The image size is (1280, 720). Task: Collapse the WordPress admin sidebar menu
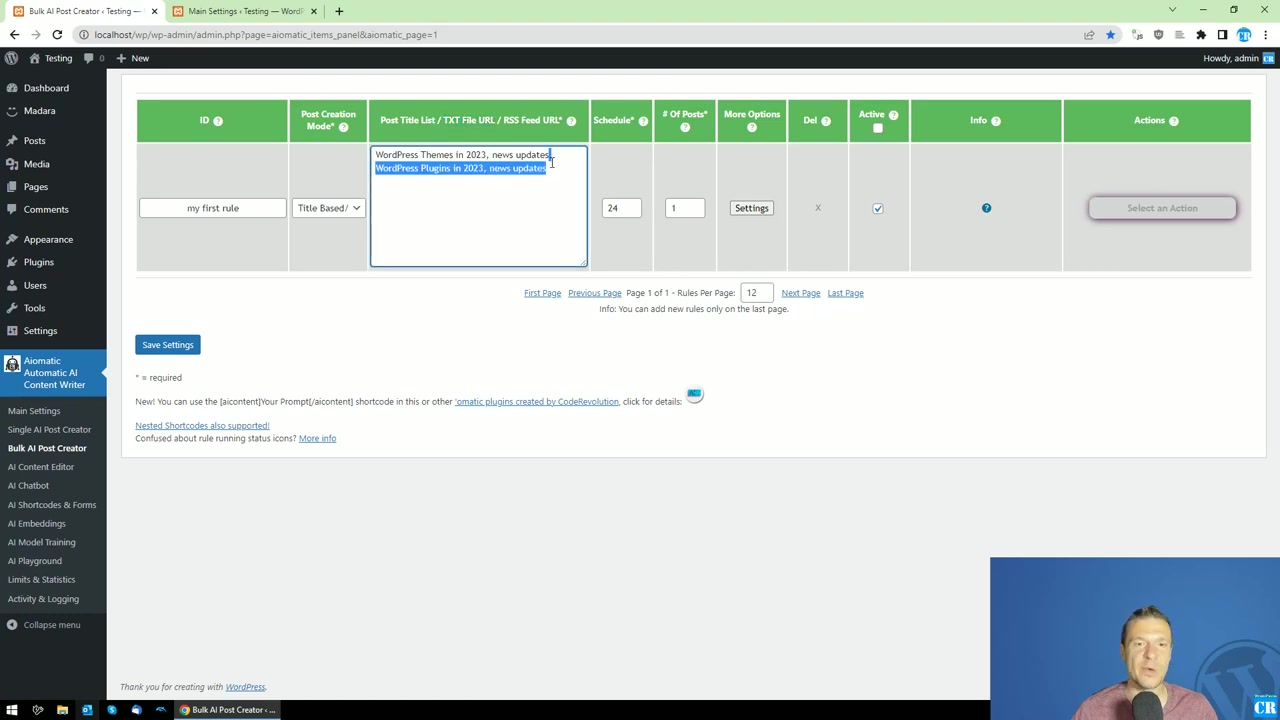(x=43, y=625)
